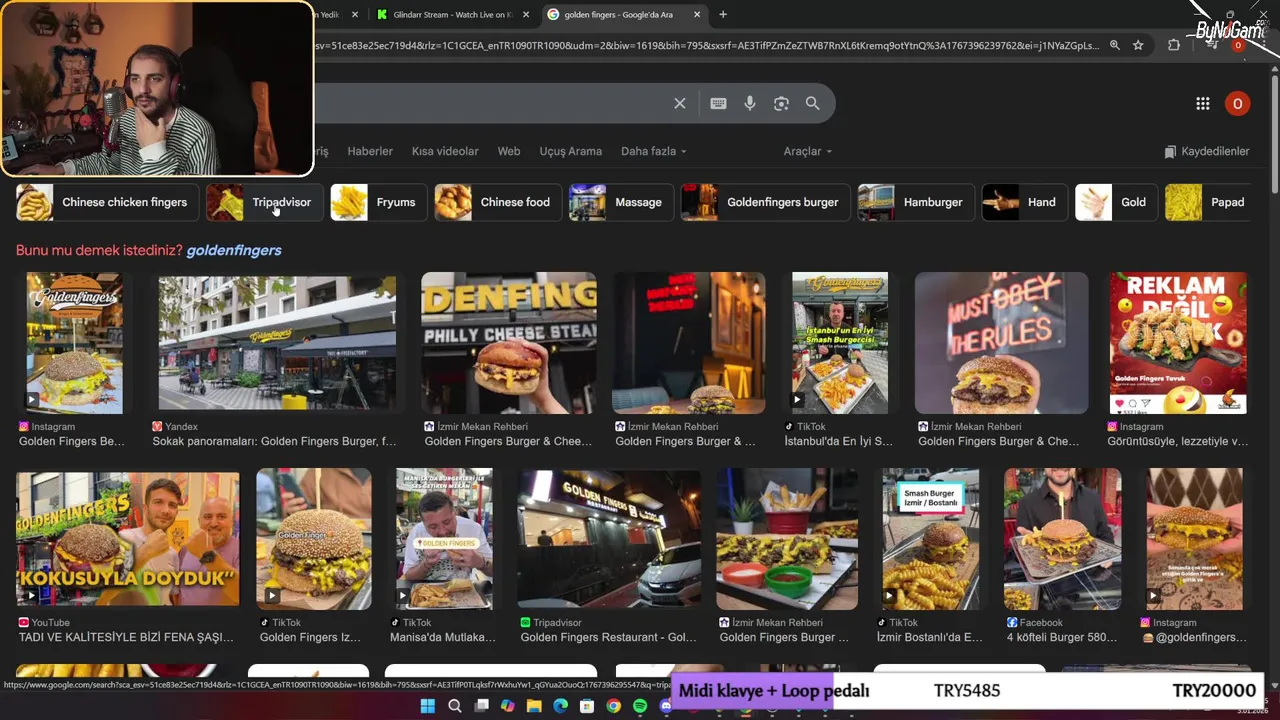1280x720 pixels.
Task: Select the Massage suggestion chip
Action: click(621, 202)
